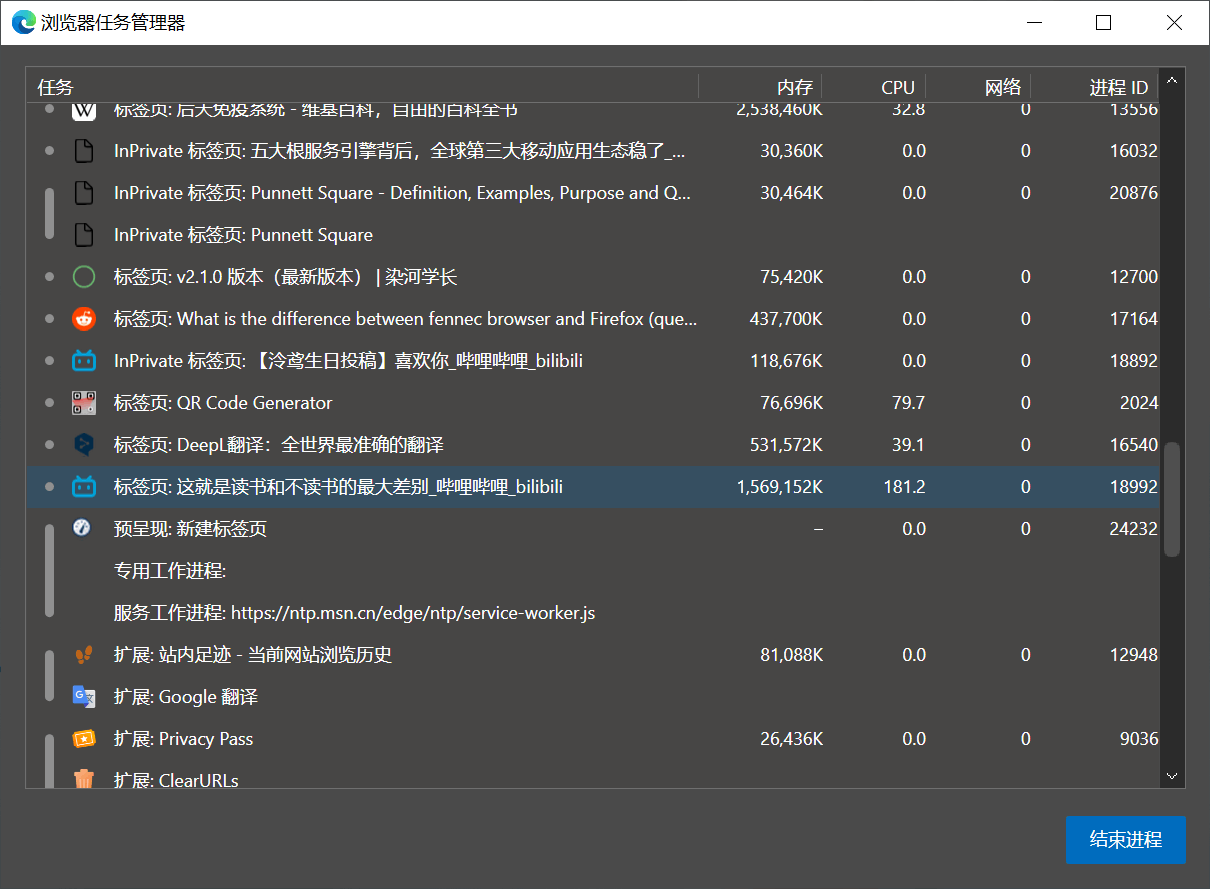Click memory value 81,088K
Screen dimensions: 1210x889
tap(792, 655)
